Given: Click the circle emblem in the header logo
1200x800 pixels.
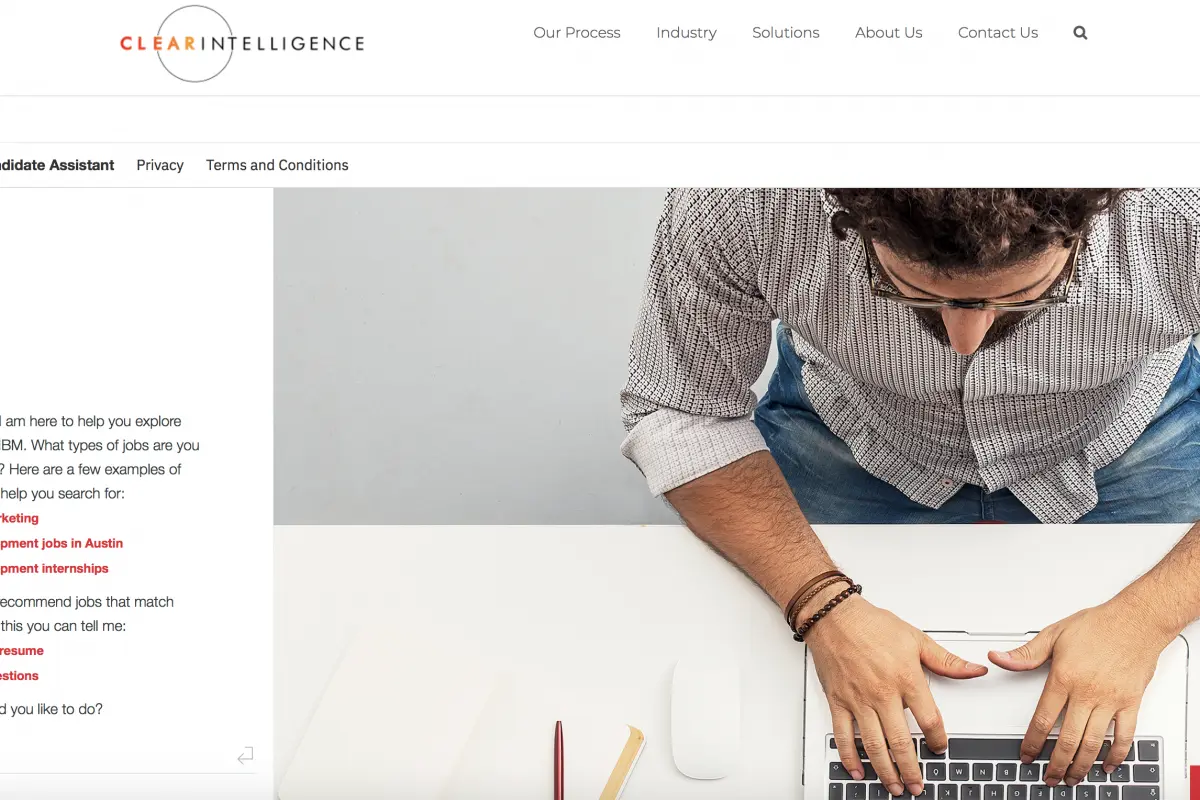Looking at the screenshot, I should click(x=195, y=43).
